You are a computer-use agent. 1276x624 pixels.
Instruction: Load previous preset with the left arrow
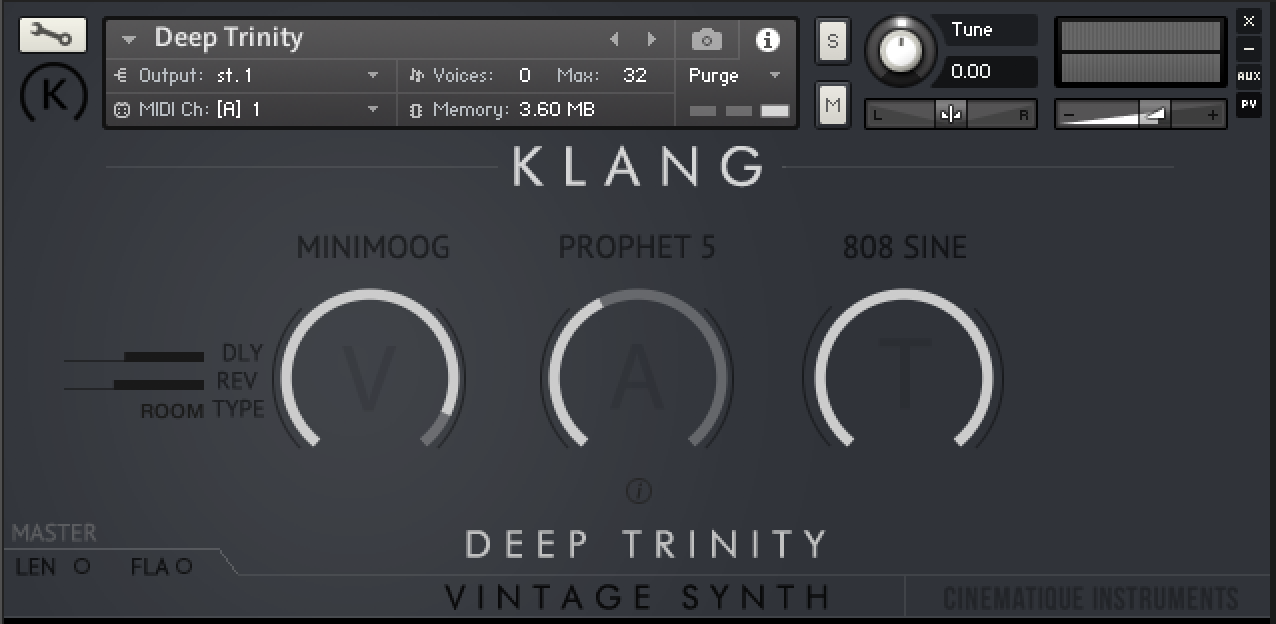[x=614, y=40]
